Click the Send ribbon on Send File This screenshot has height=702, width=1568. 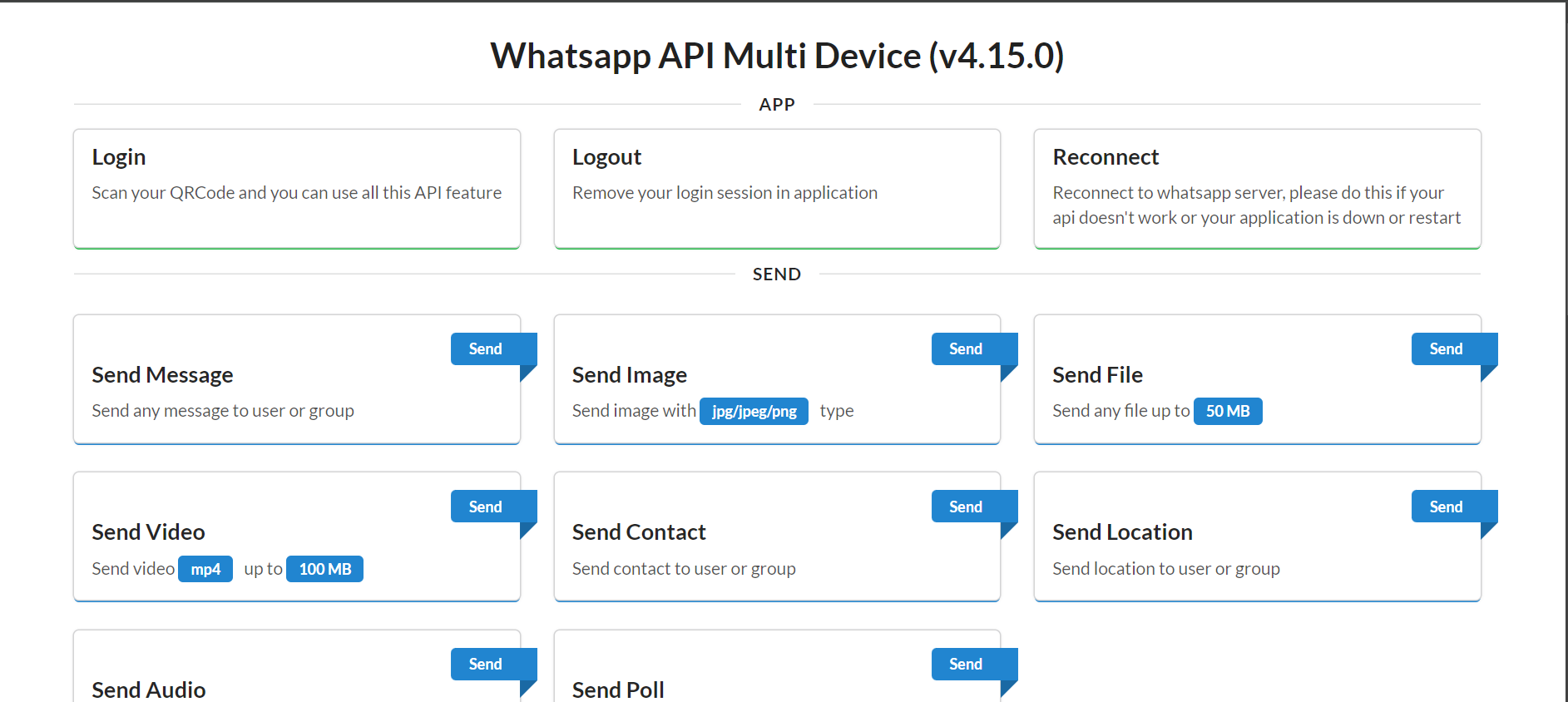point(1446,349)
